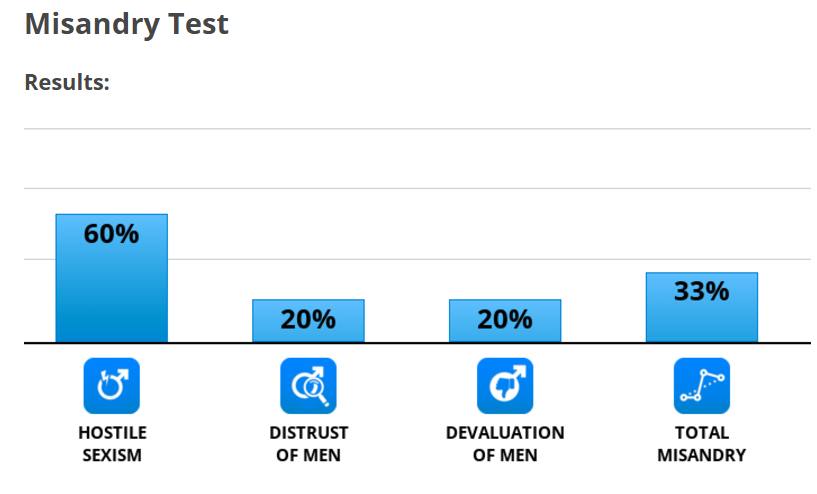817x494 pixels.
Task: Click the chart's black baseline axis
Action: click(417, 343)
